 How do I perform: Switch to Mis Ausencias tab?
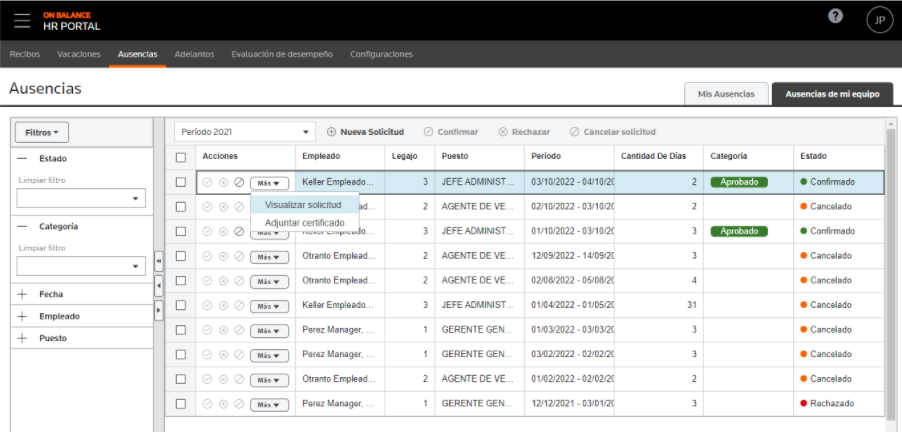(x=726, y=94)
